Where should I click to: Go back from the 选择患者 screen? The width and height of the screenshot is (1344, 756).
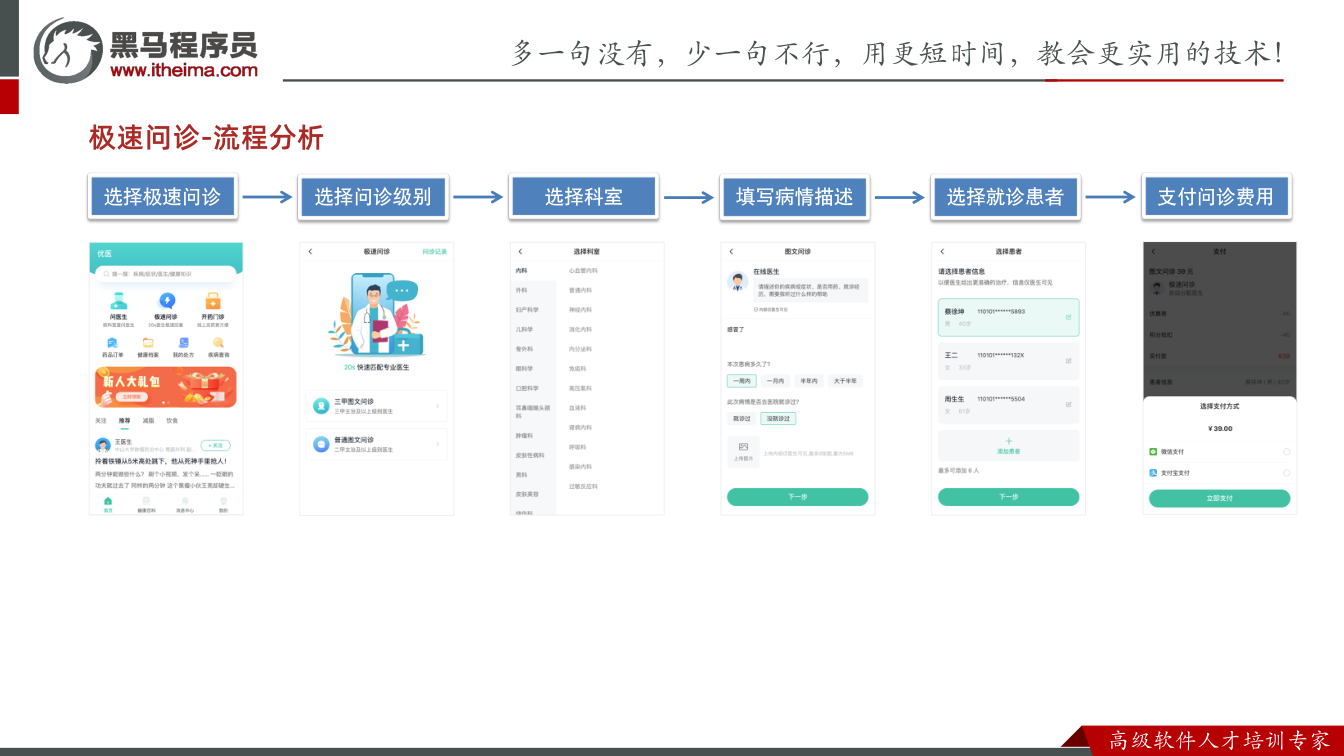[x=942, y=251]
